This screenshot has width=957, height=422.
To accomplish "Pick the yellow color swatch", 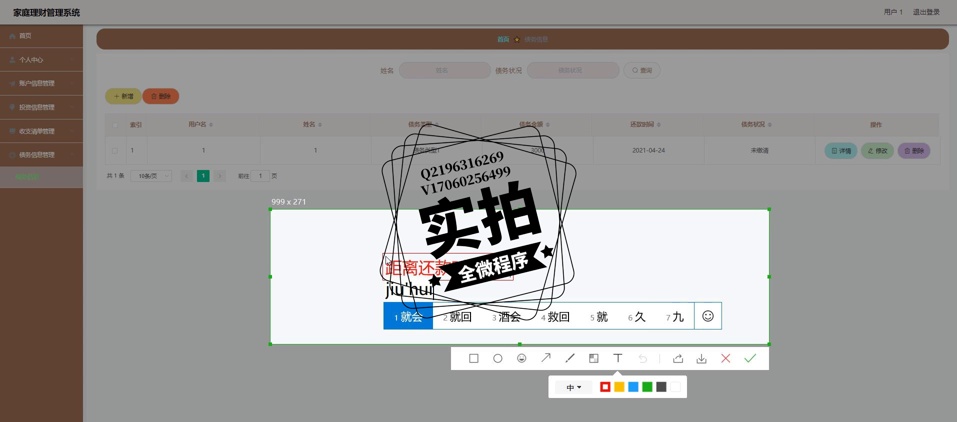I will (619, 387).
